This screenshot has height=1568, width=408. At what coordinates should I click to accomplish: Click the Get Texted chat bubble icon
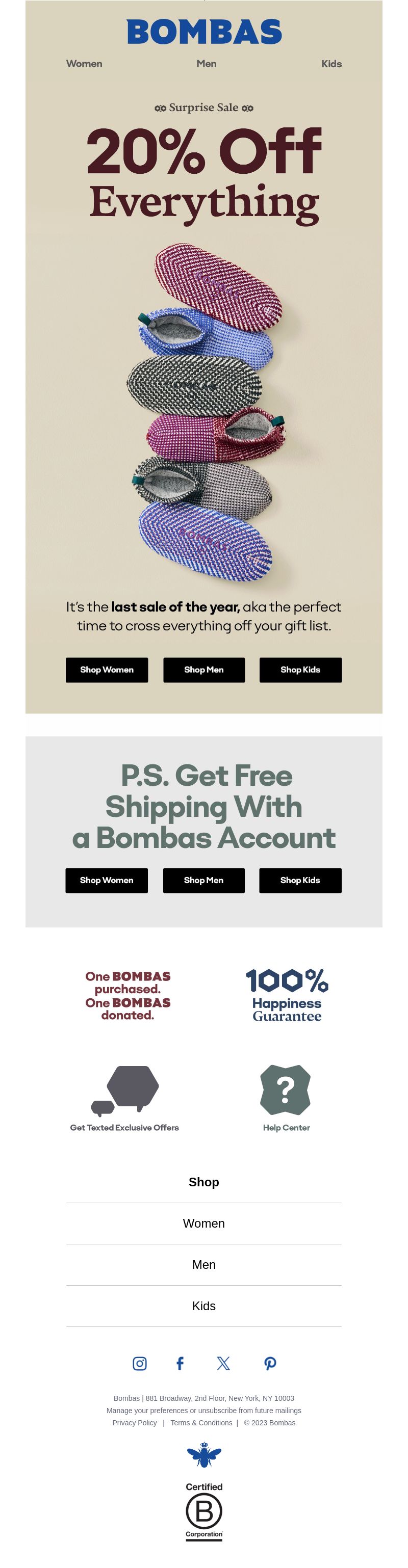click(125, 1089)
